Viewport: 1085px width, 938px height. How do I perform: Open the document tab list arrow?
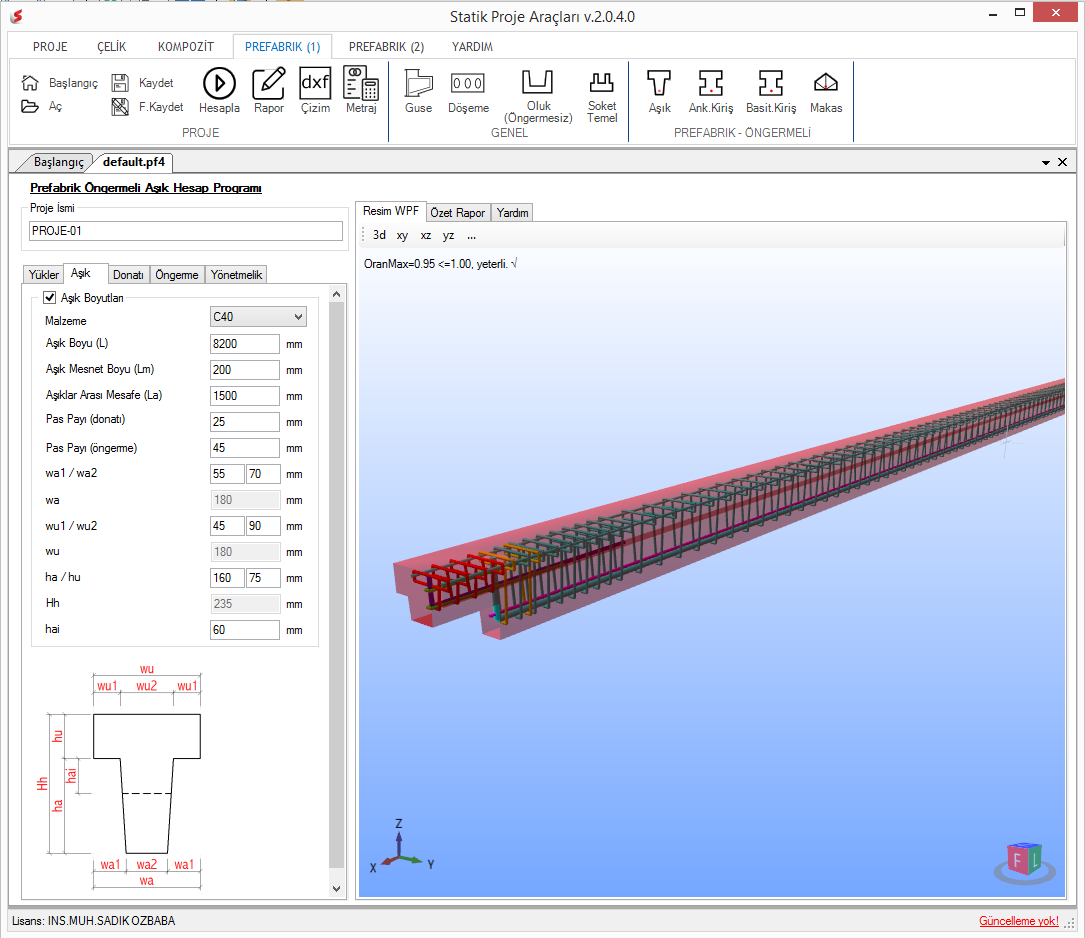[1046, 163]
